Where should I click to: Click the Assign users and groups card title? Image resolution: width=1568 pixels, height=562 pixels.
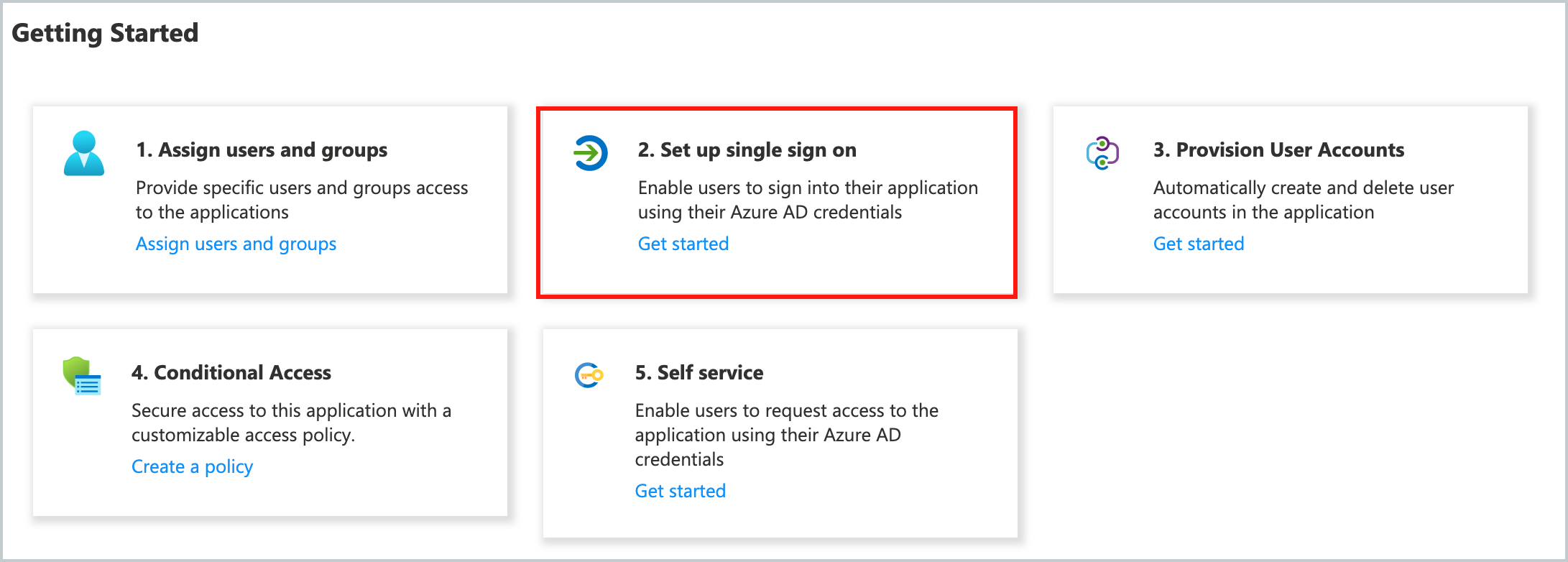pos(262,149)
